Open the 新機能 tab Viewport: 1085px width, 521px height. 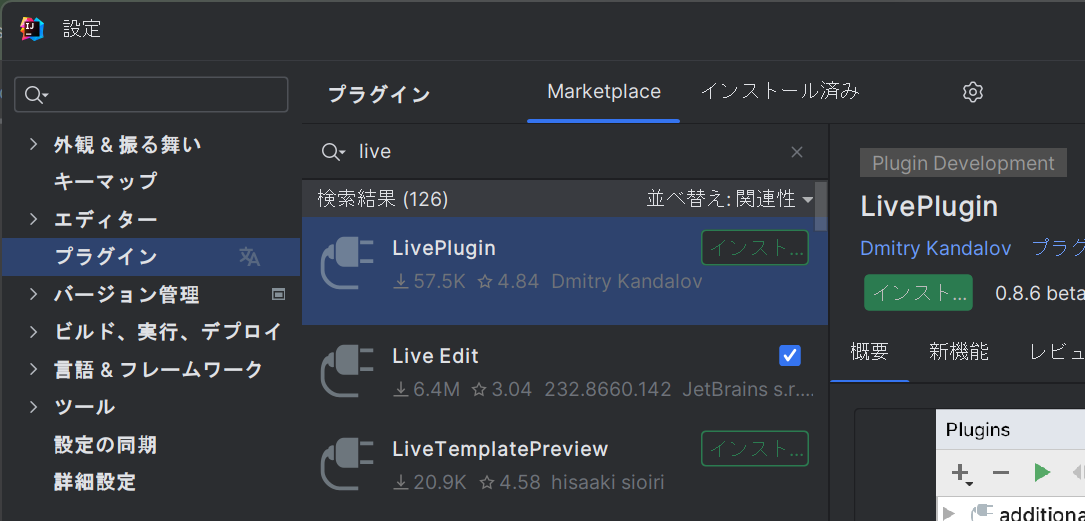click(958, 351)
